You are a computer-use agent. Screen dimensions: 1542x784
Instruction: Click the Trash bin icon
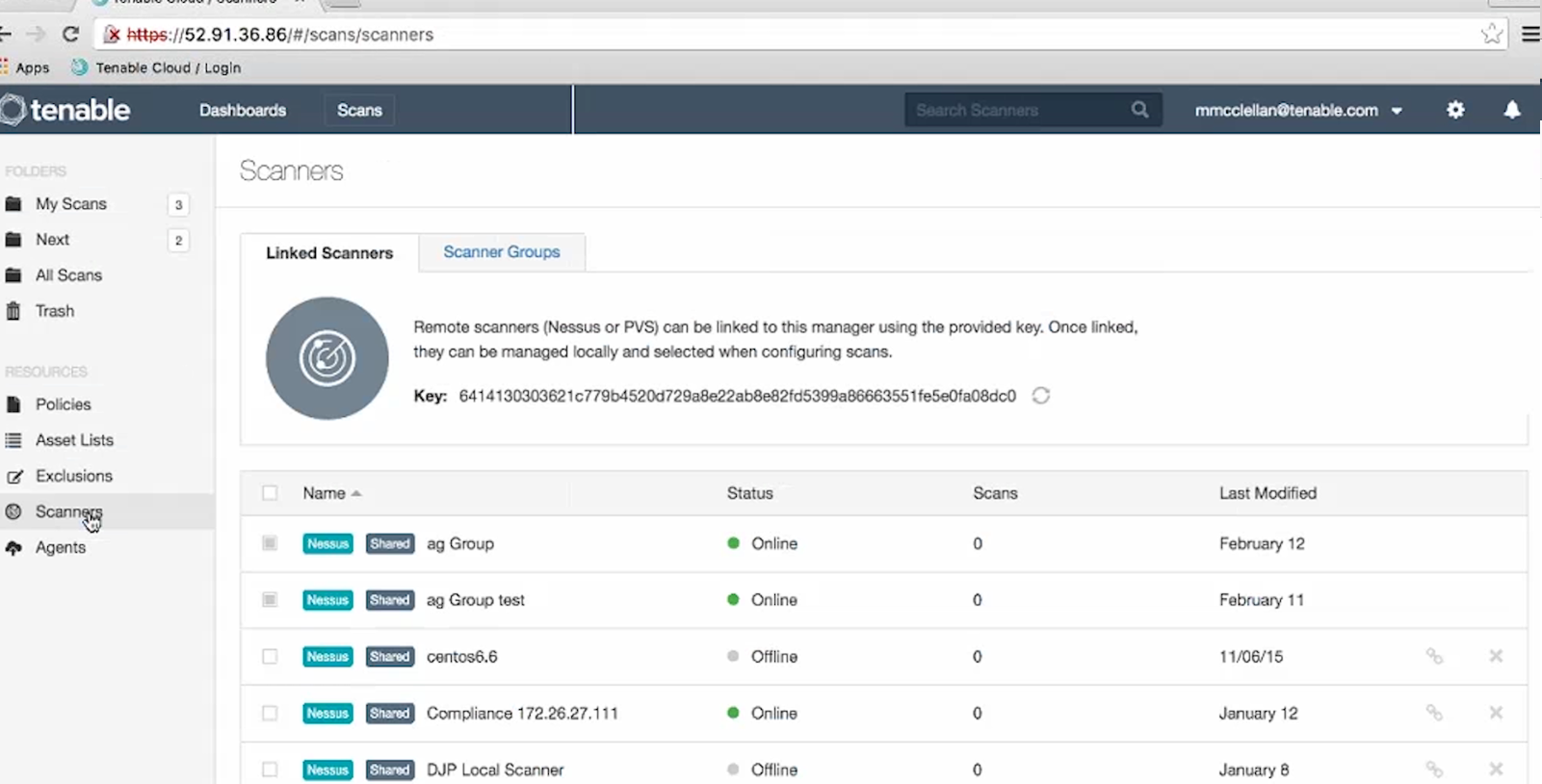click(x=13, y=311)
